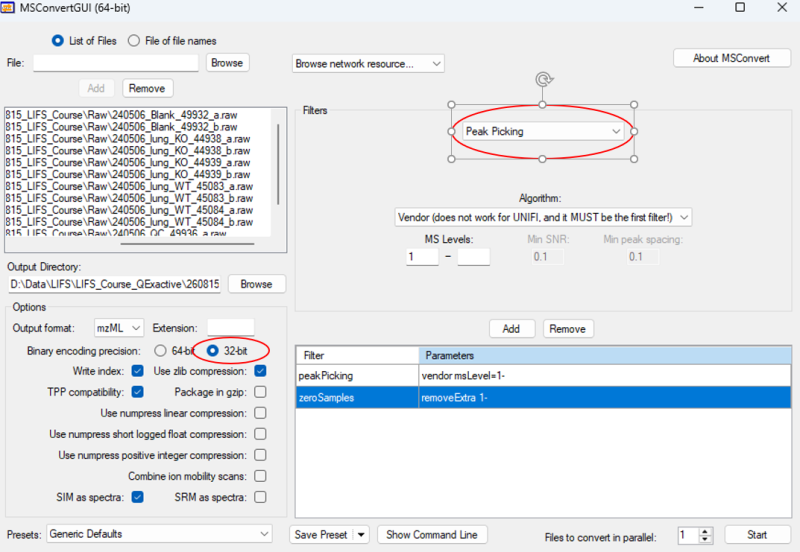Click the Output Directory path field
Image resolution: width=800 pixels, height=552 pixels.
[114, 284]
